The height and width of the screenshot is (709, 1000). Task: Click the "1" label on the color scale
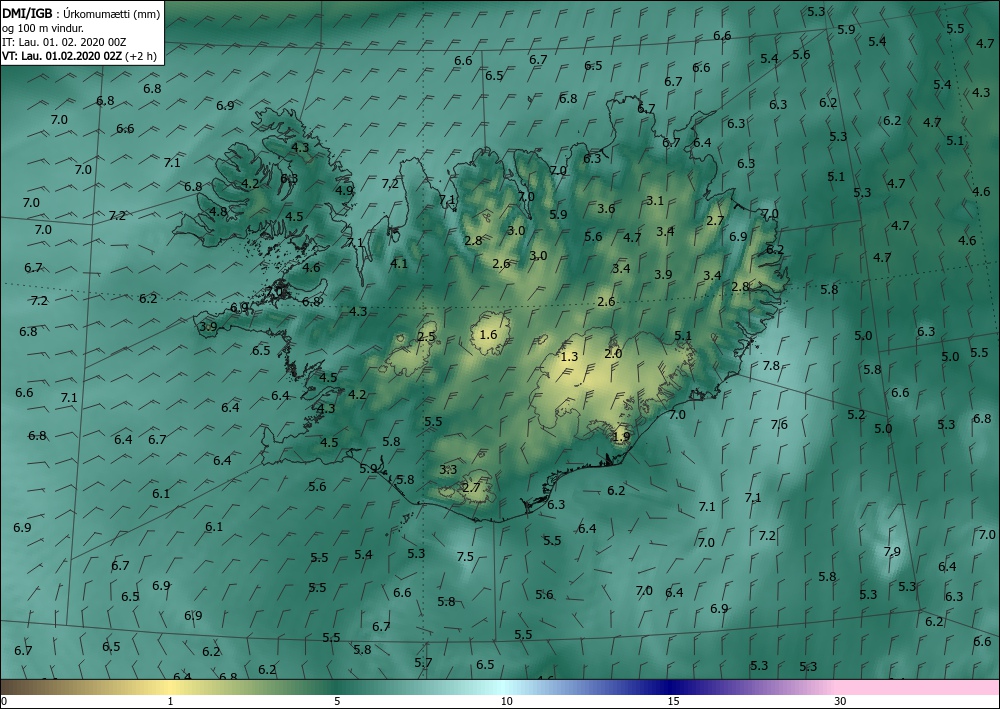pyautogui.click(x=170, y=701)
